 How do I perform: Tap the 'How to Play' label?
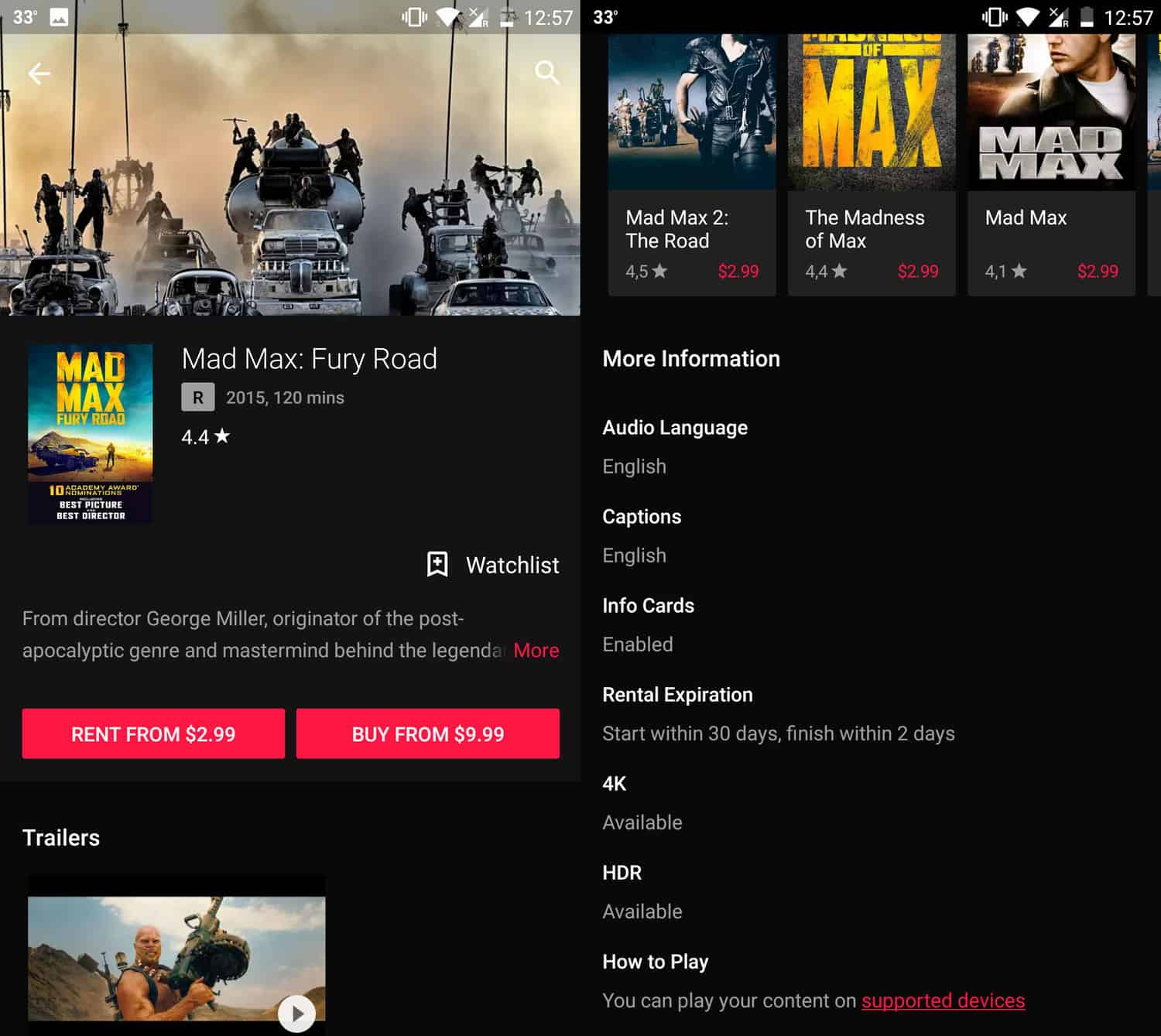(656, 962)
